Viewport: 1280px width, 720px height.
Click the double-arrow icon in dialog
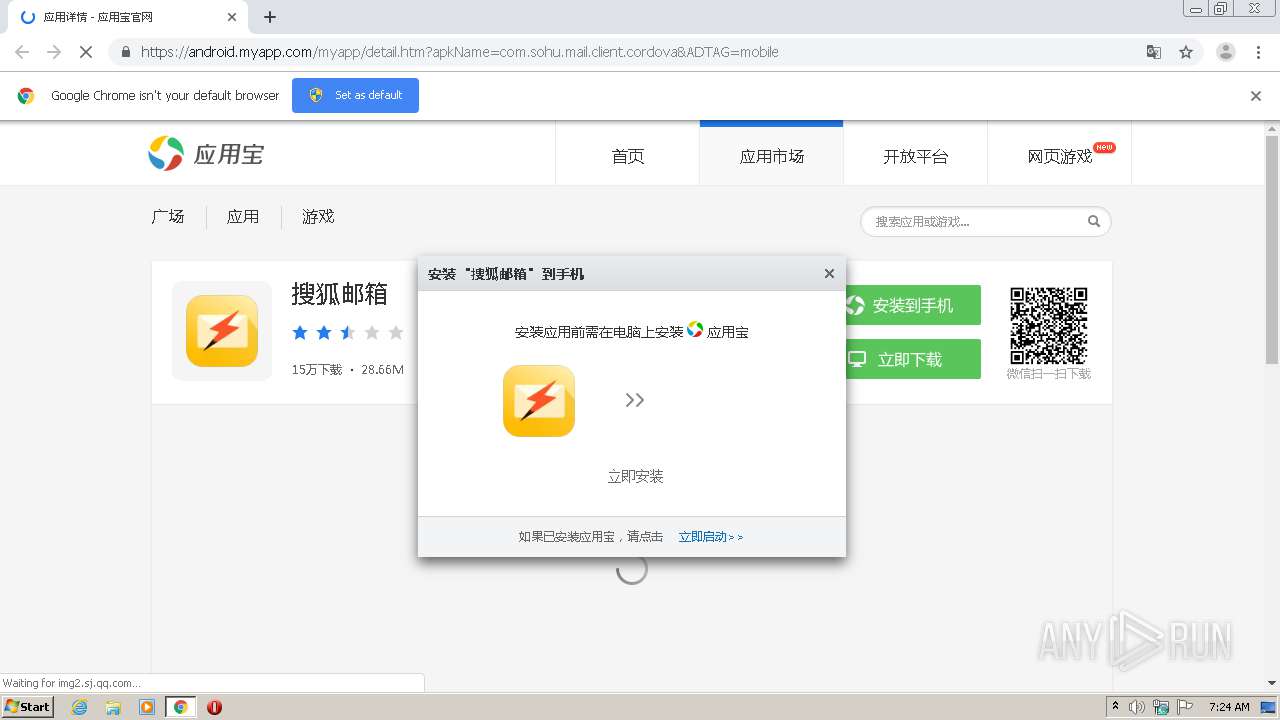pyautogui.click(x=635, y=400)
